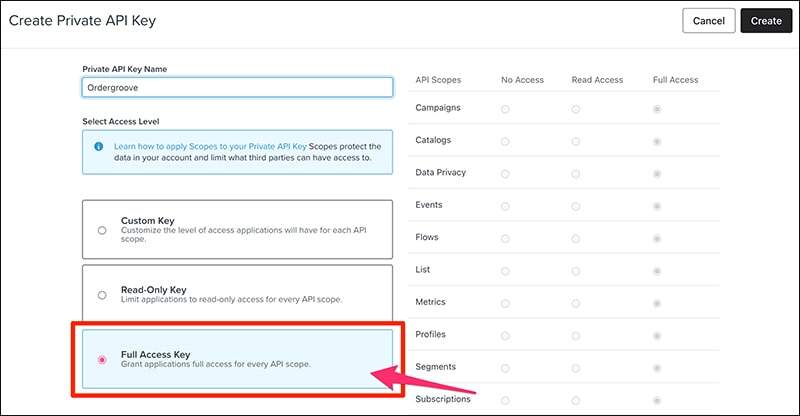Set Metrics scope to No Access
Image resolution: width=800 pixels, height=416 pixels.
(505, 303)
